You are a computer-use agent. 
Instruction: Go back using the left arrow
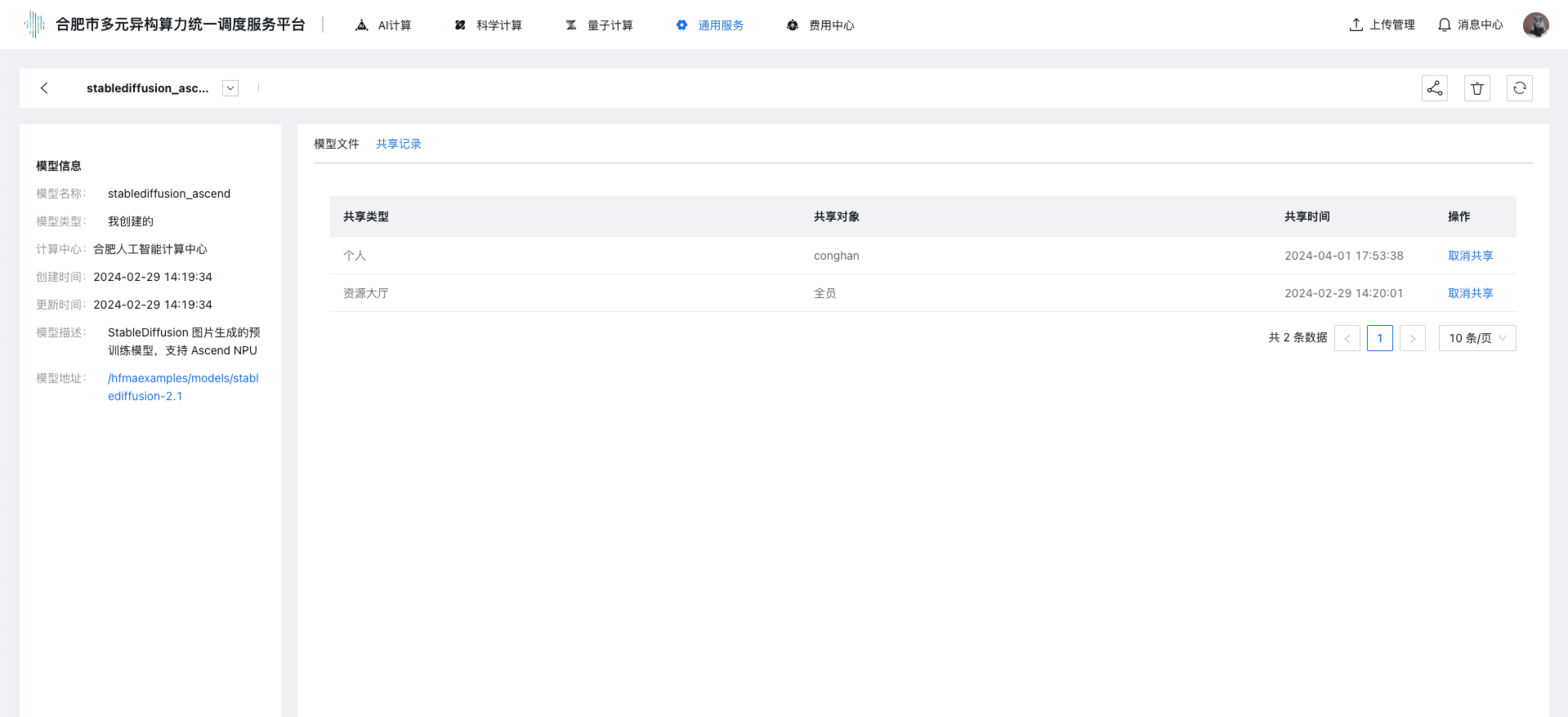pos(44,88)
